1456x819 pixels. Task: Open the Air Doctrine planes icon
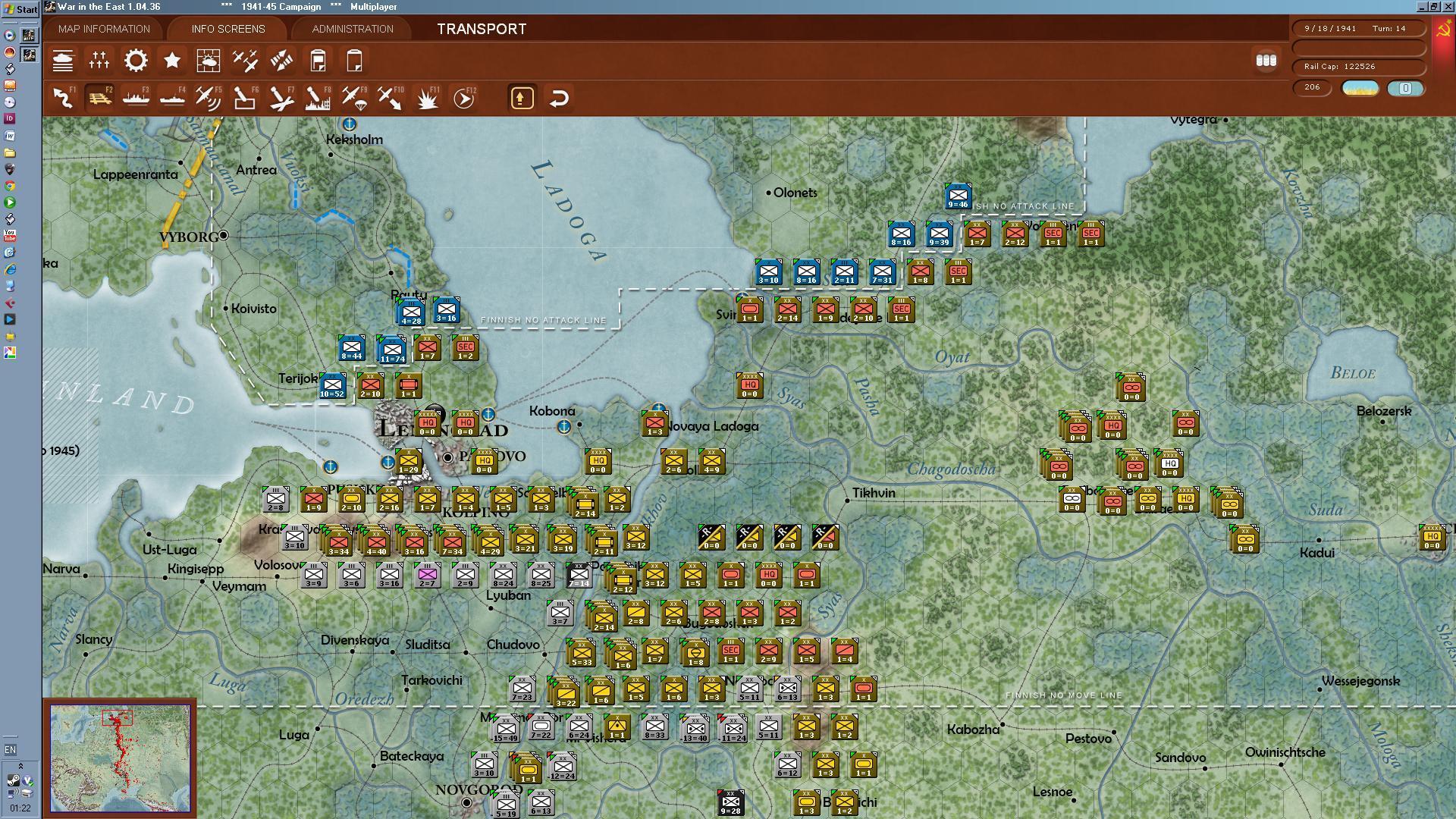(x=245, y=61)
